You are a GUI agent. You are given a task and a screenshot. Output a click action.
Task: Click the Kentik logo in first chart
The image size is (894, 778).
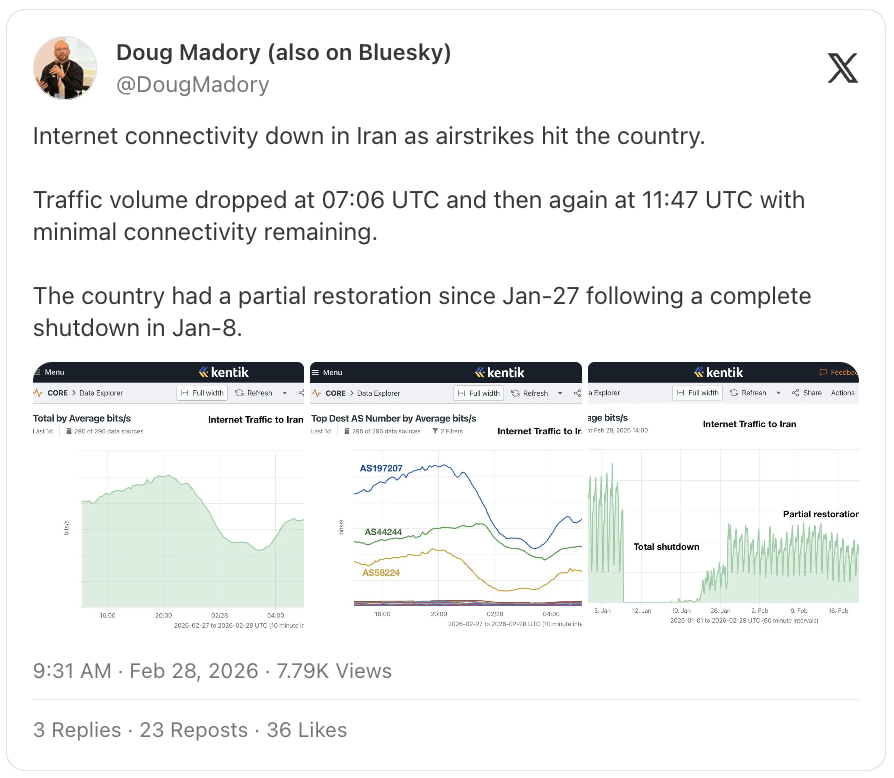click(224, 372)
